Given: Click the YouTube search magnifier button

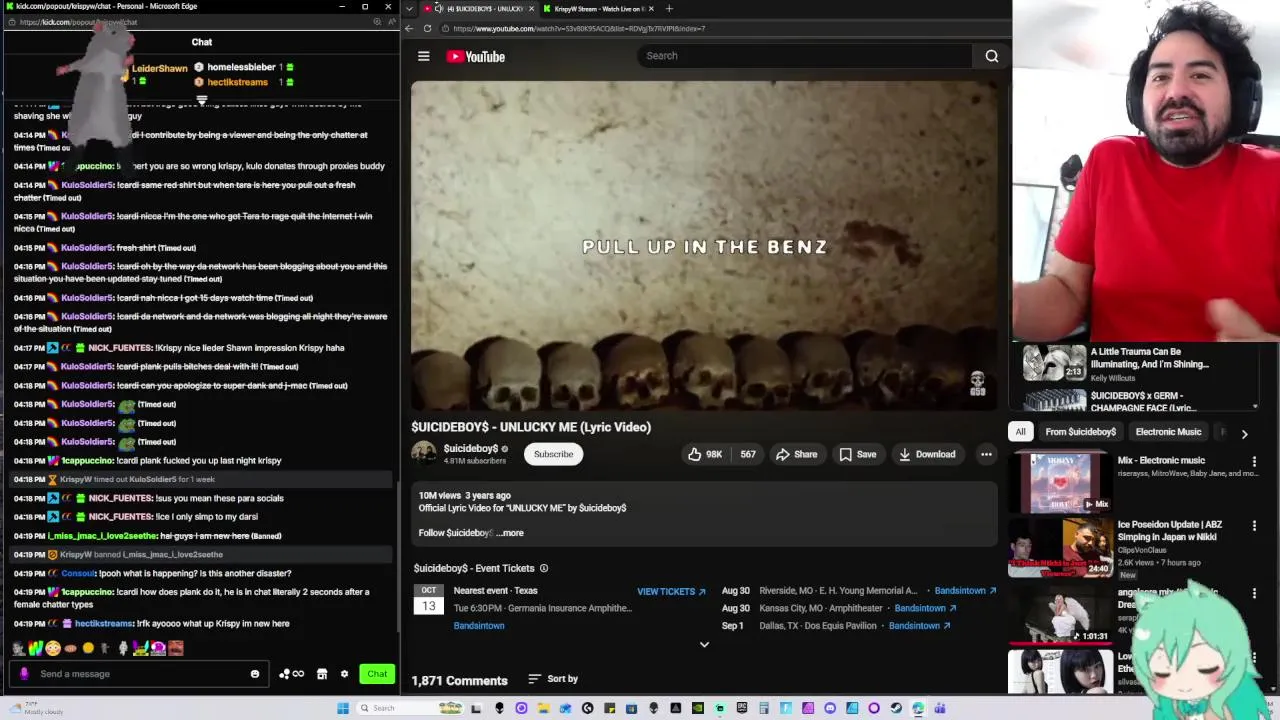Looking at the screenshot, I should click(x=992, y=56).
